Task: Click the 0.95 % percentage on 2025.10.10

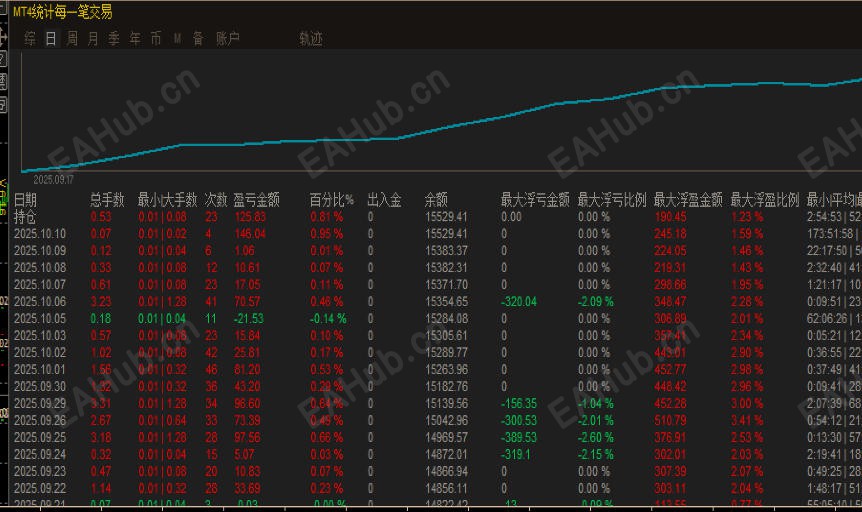Action: tap(327, 234)
